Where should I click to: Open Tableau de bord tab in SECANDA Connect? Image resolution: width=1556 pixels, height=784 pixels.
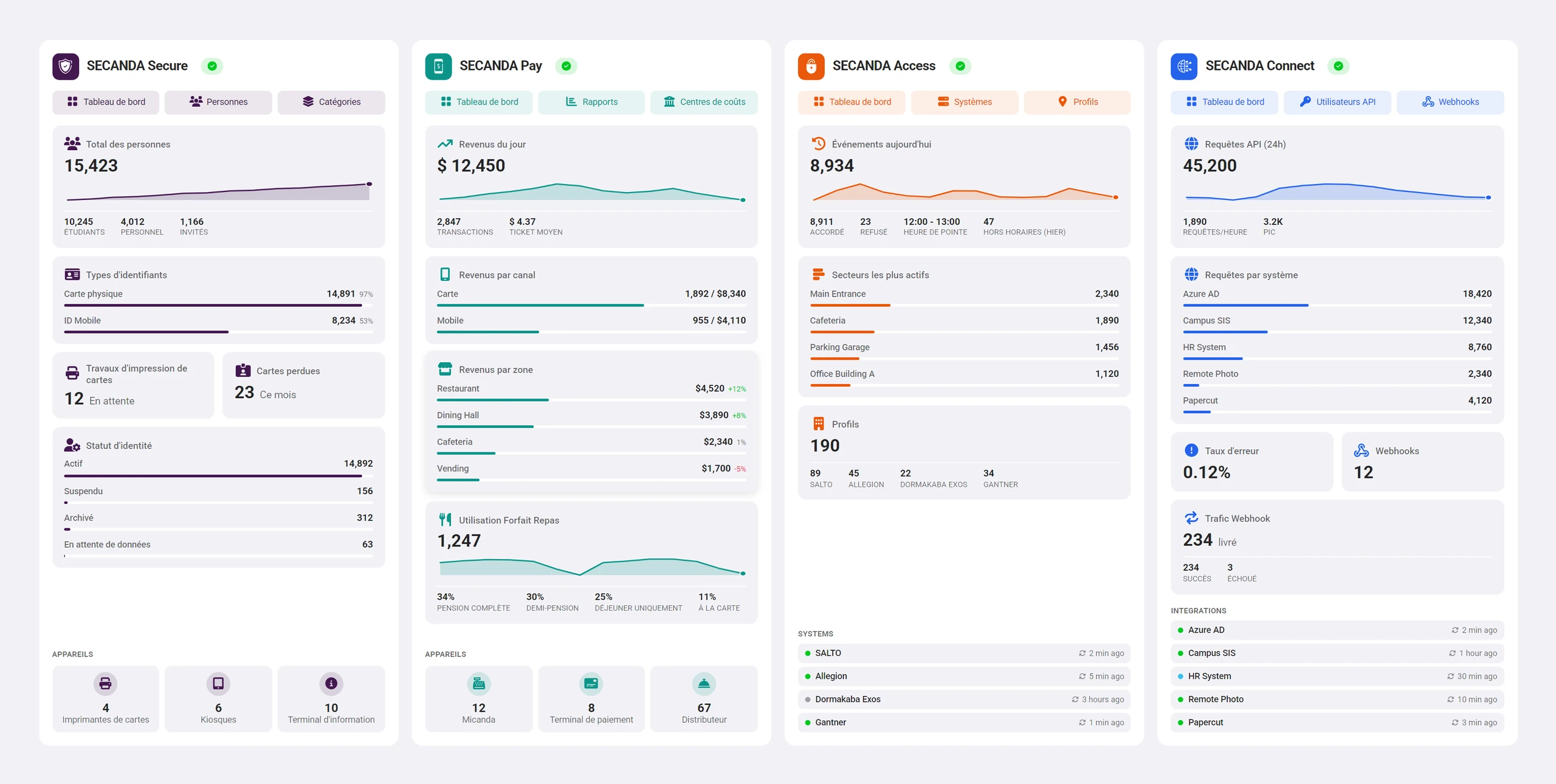[x=1224, y=102]
